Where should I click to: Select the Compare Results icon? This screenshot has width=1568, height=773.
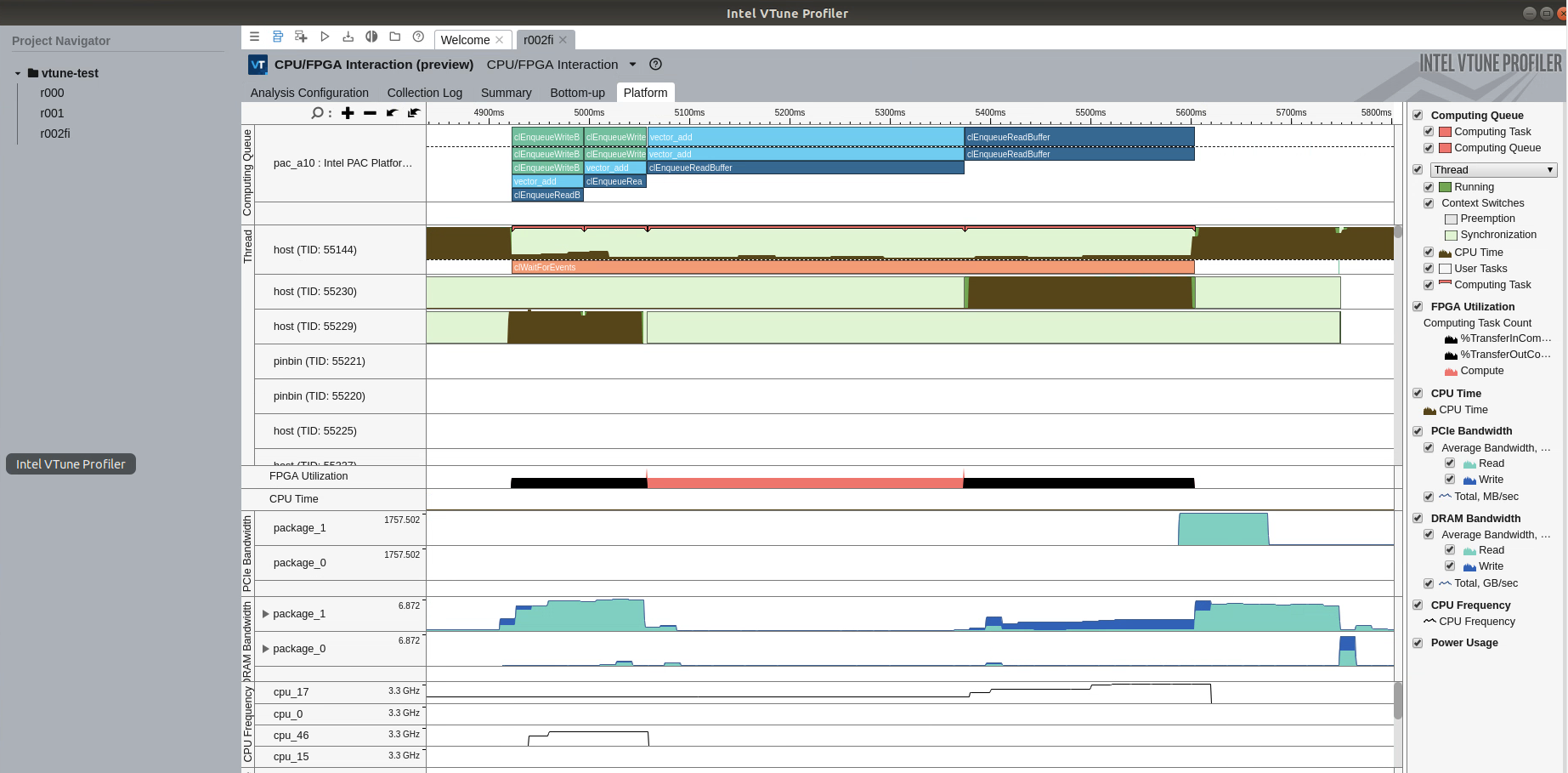pyautogui.click(x=371, y=37)
